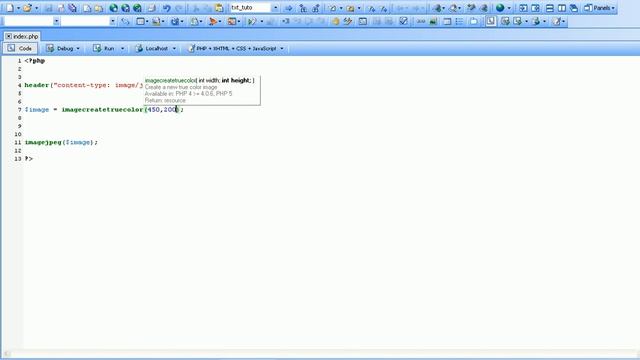Click the blue right arrow beside txt_tuto box
The width and height of the screenshot is (640, 360).
tap(289, 8)
